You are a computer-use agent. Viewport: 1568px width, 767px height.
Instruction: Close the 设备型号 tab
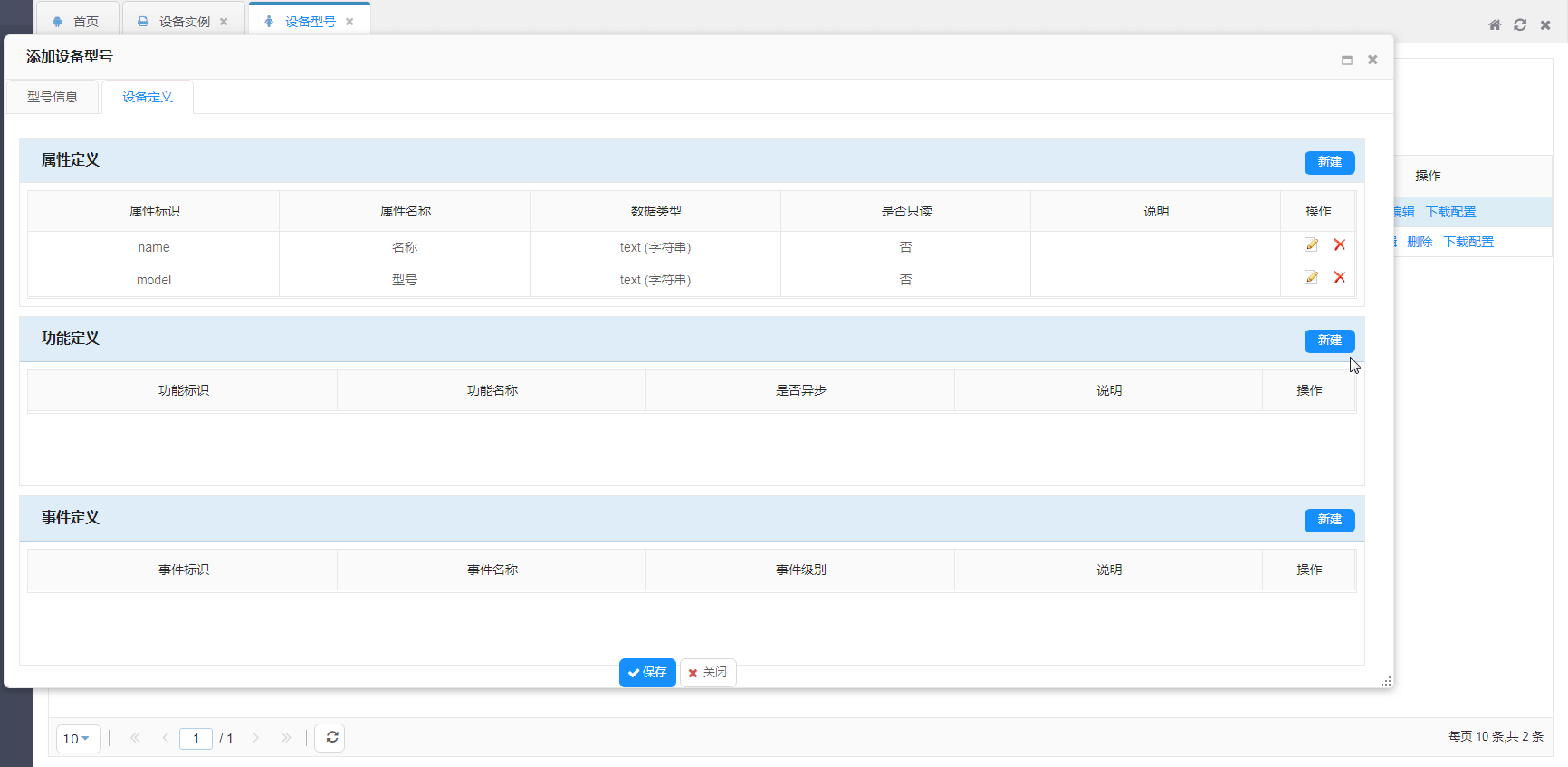click(x=349, y=22)
